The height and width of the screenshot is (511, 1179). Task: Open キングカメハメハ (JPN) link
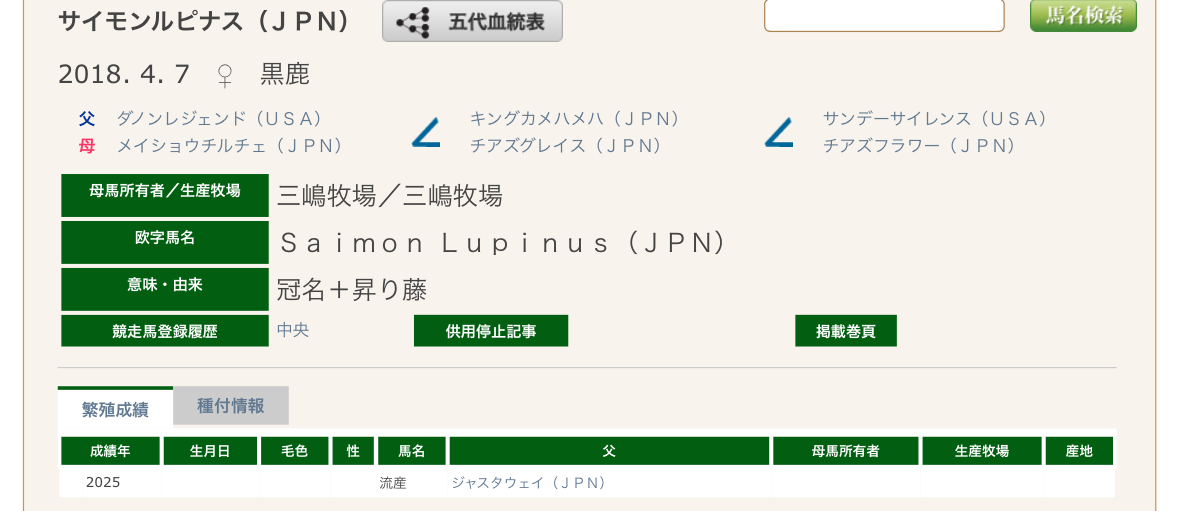(575, 119)
